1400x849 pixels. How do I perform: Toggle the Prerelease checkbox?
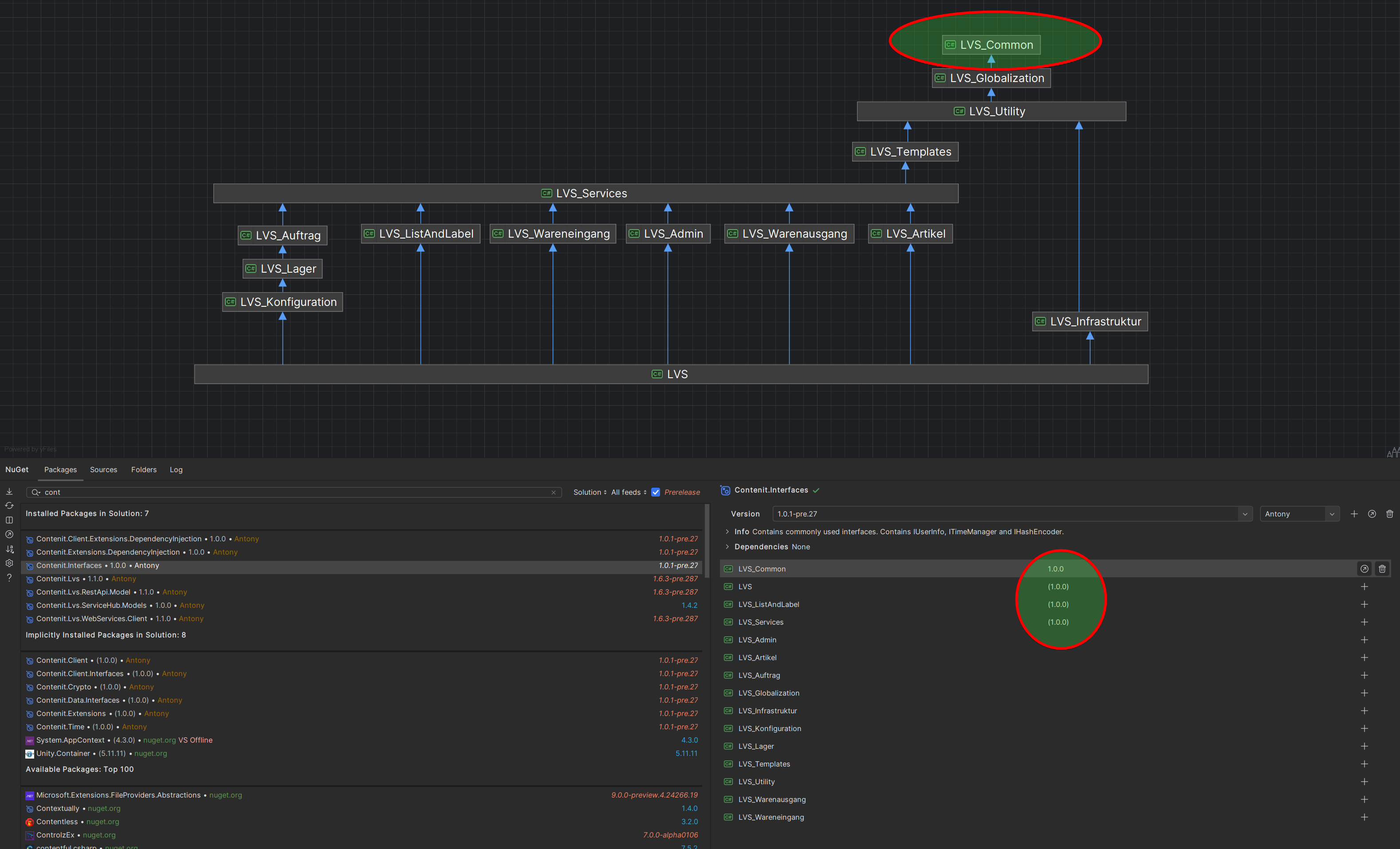pos(656,493)
